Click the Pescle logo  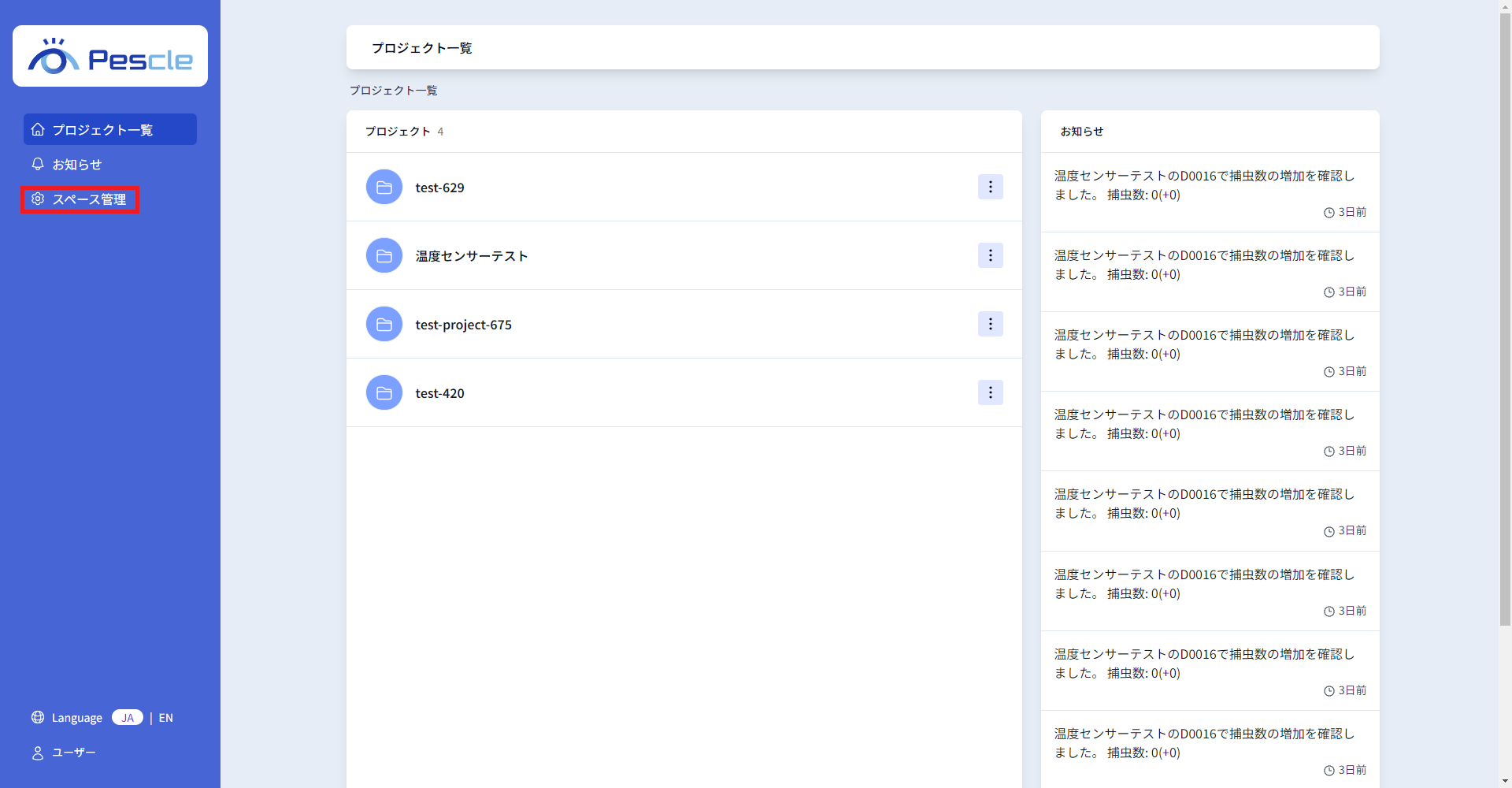pos(110,57)
